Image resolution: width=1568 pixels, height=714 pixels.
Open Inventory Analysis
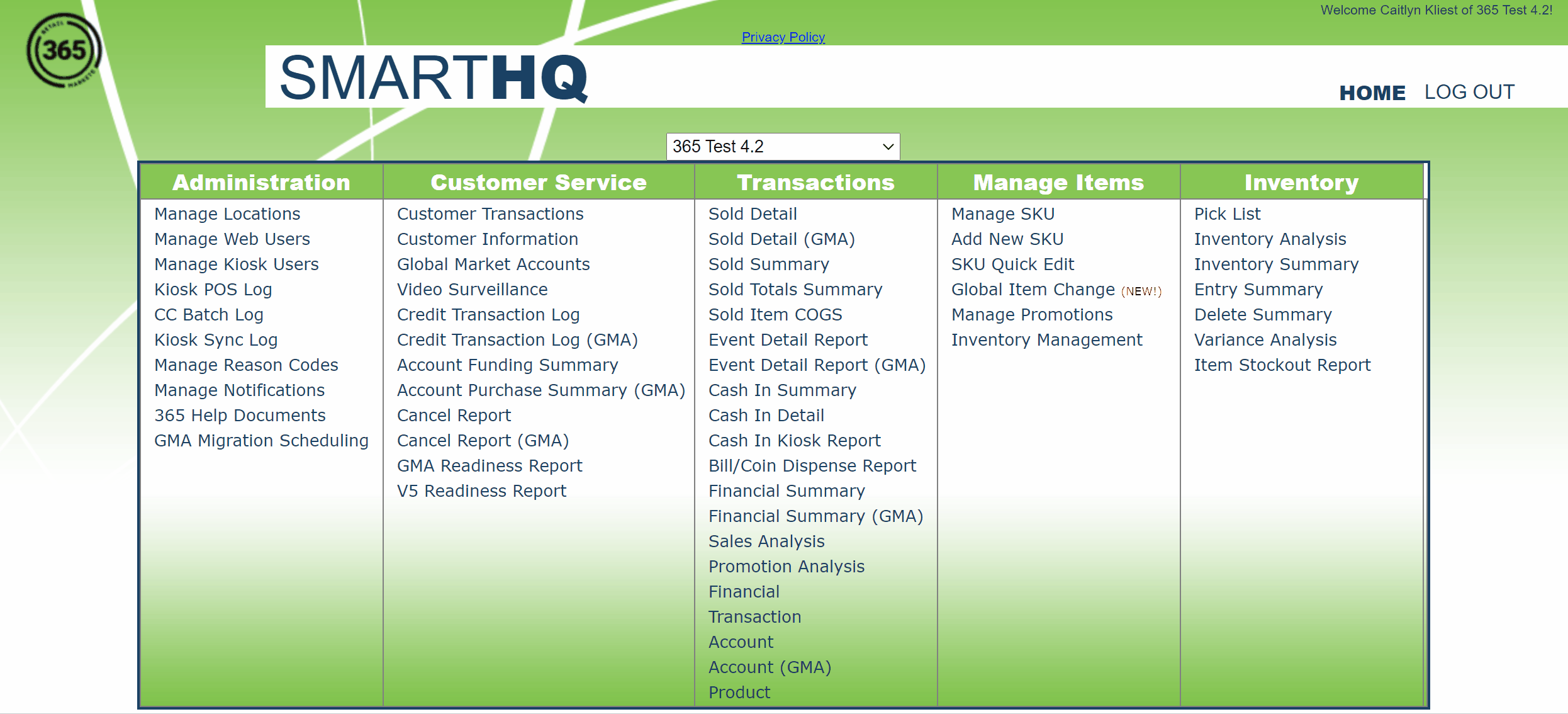1270,239
